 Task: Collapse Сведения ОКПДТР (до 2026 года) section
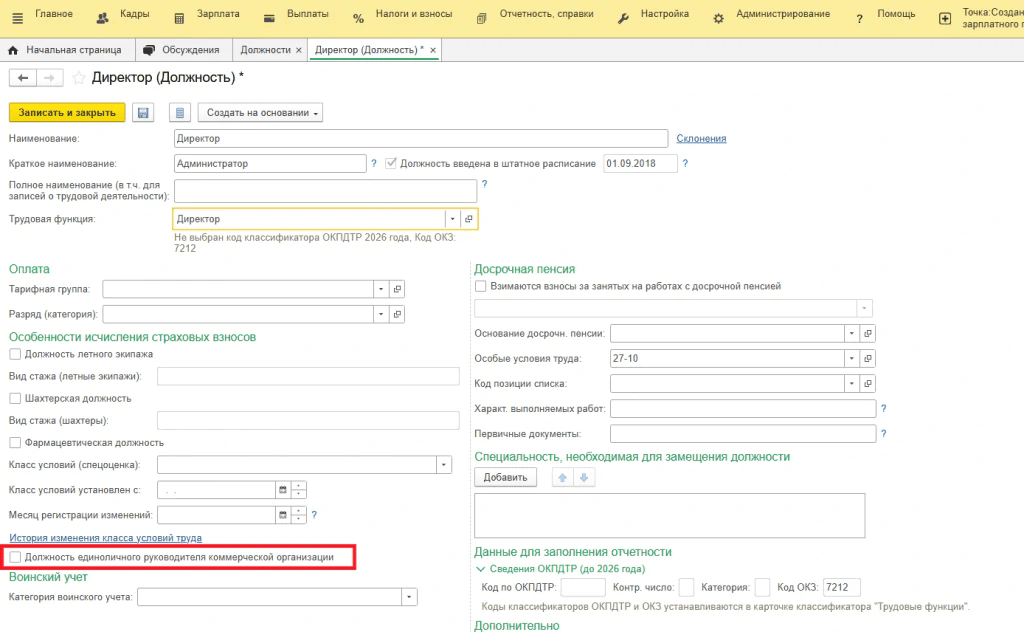pyautogui.click(x=481, y=569)
